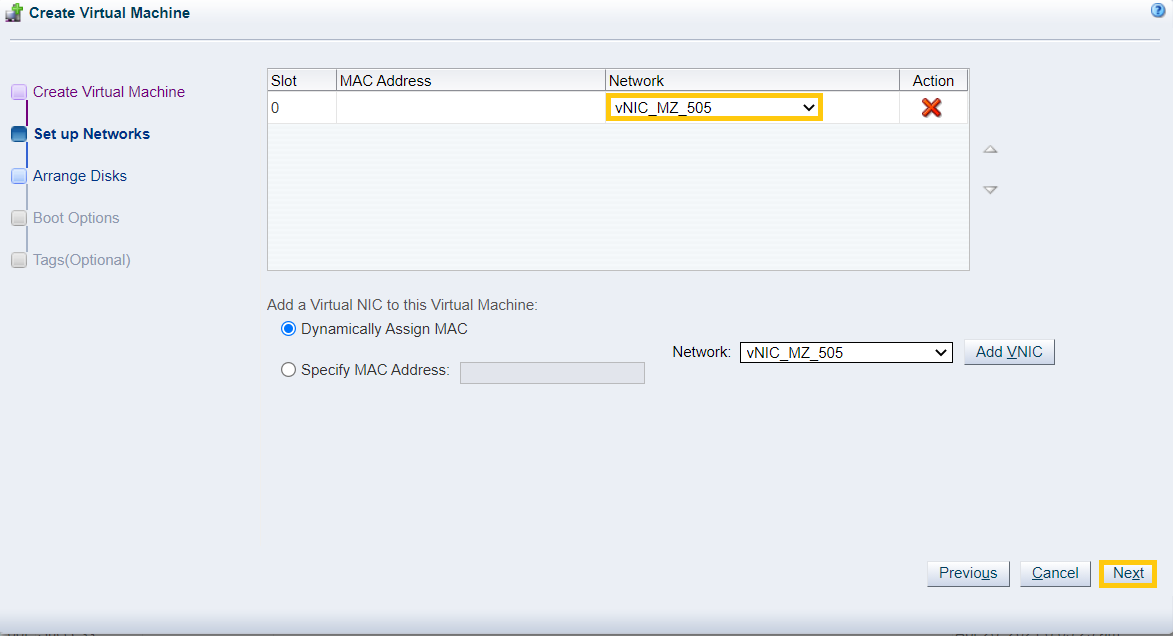Viewport: 1173px width, 636px height.
Task: Click the Action column header
Action: (934, 80)
